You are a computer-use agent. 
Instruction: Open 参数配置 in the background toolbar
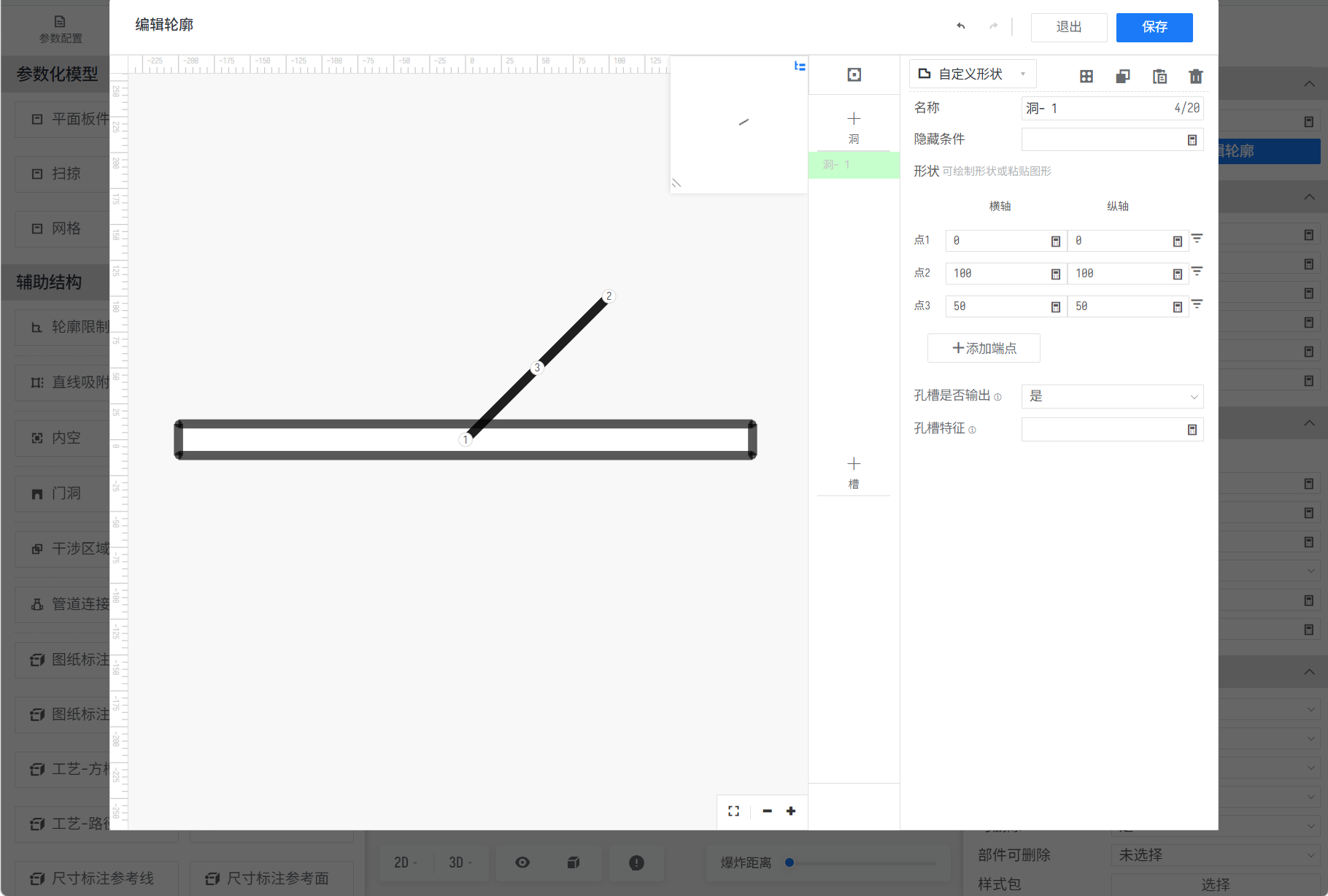pos(61,29)
